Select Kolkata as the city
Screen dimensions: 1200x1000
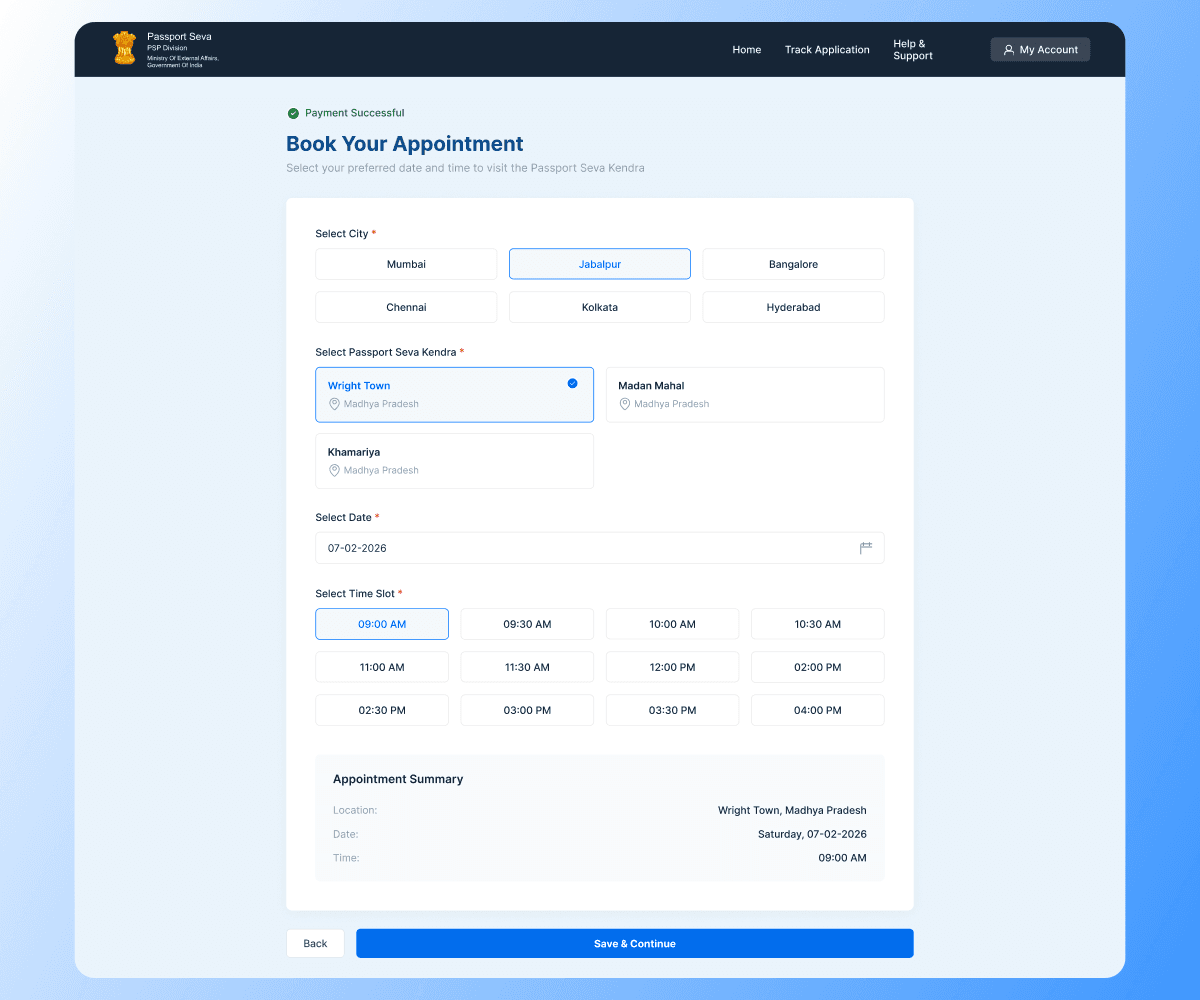click(x=600, y=307)
